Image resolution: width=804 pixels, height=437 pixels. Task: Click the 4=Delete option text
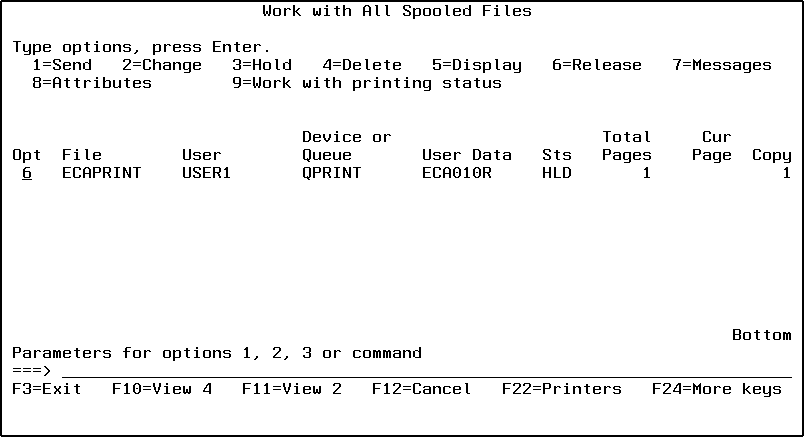click(361, 65)
